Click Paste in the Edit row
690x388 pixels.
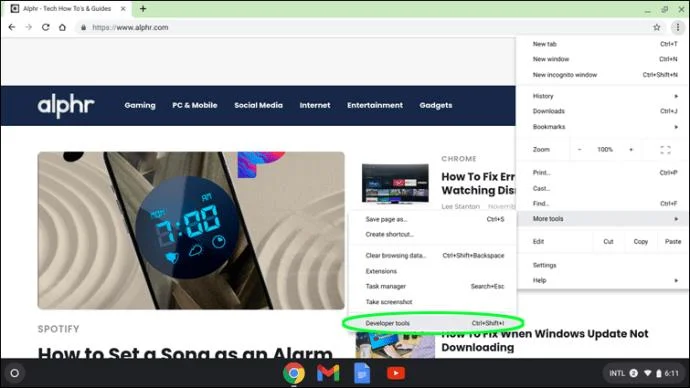click(x=673, y=242)
